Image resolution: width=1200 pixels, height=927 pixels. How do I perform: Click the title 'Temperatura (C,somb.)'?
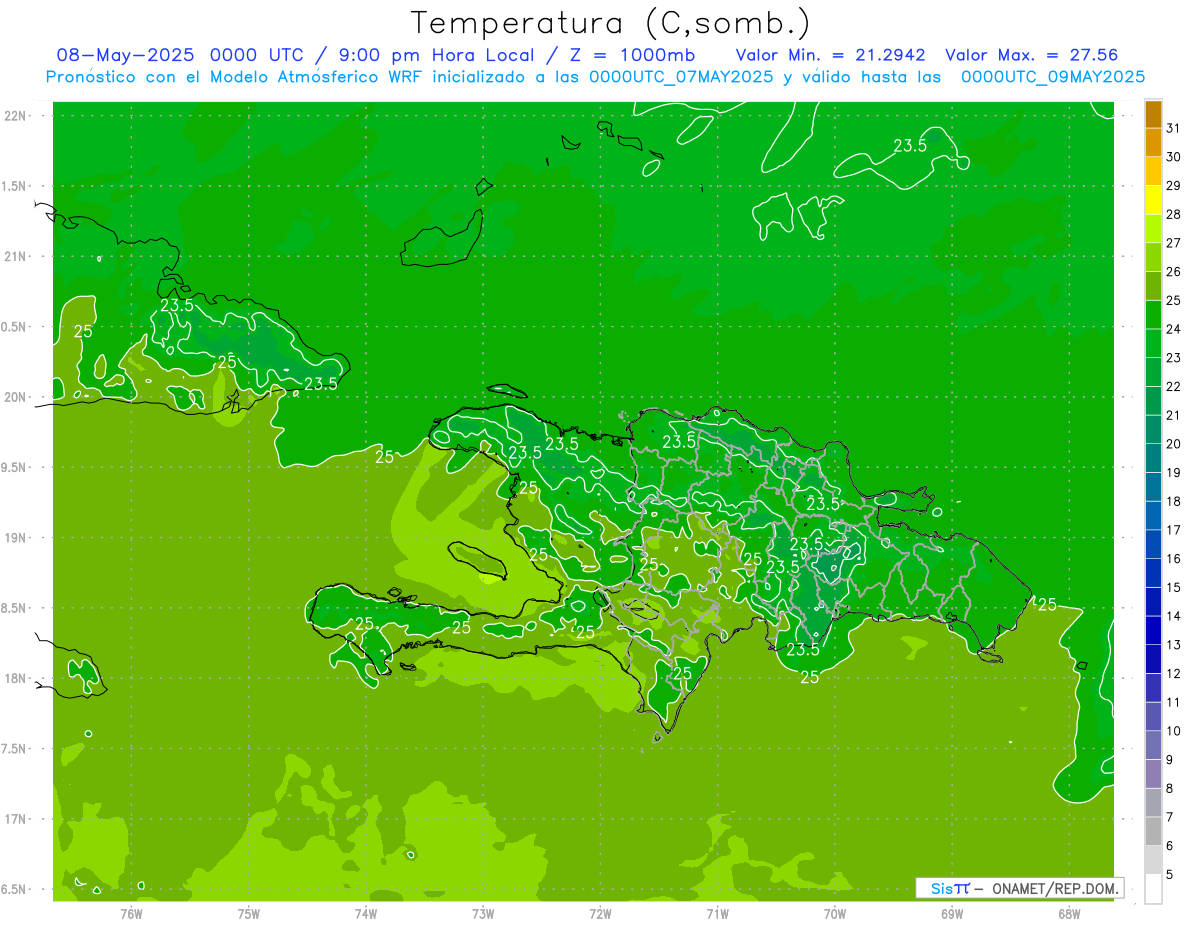(x=611, y=23)
